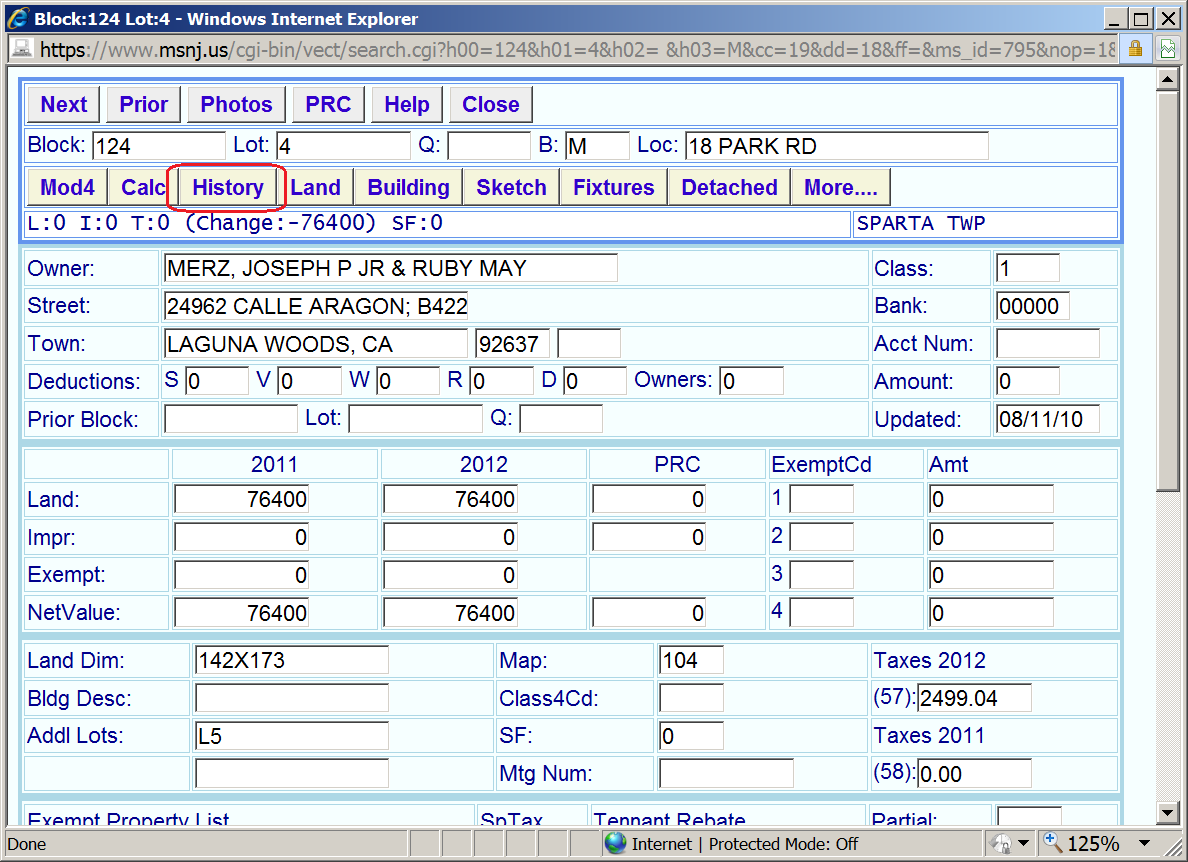Click the Deductions S field

click(217, 381)
